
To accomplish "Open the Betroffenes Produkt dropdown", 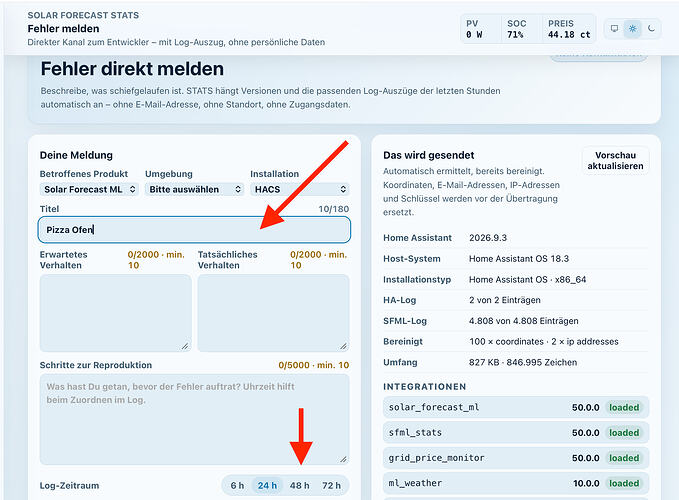I will (89, 189).
